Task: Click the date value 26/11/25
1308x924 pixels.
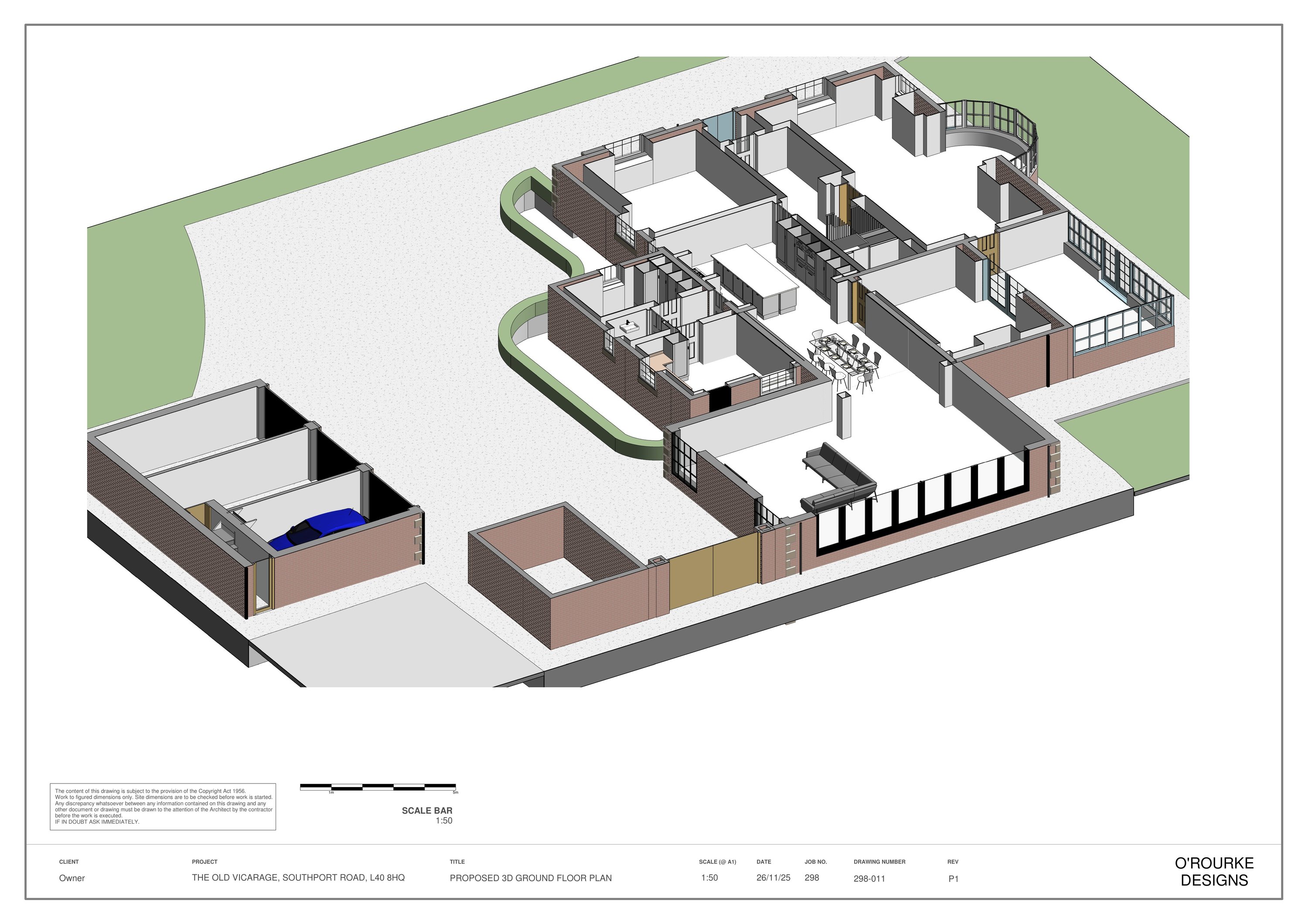Action: [773, 878]
